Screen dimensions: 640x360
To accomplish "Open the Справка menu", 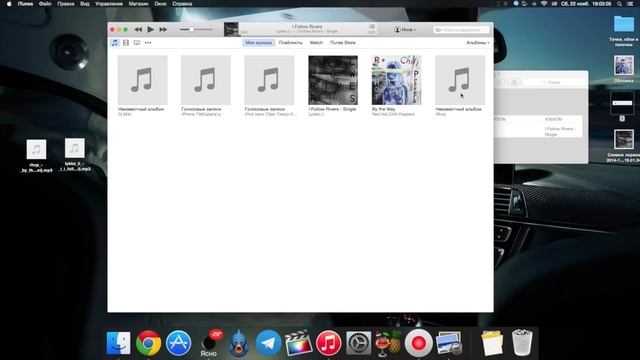I will (182, 4).
